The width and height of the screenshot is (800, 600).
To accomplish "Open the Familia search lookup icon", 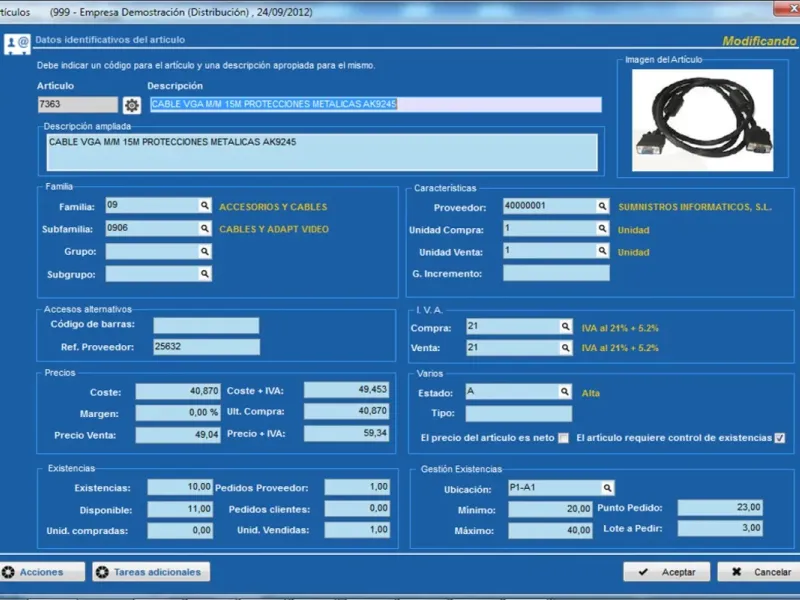I will pyautogui.click(x=204, y=206).
